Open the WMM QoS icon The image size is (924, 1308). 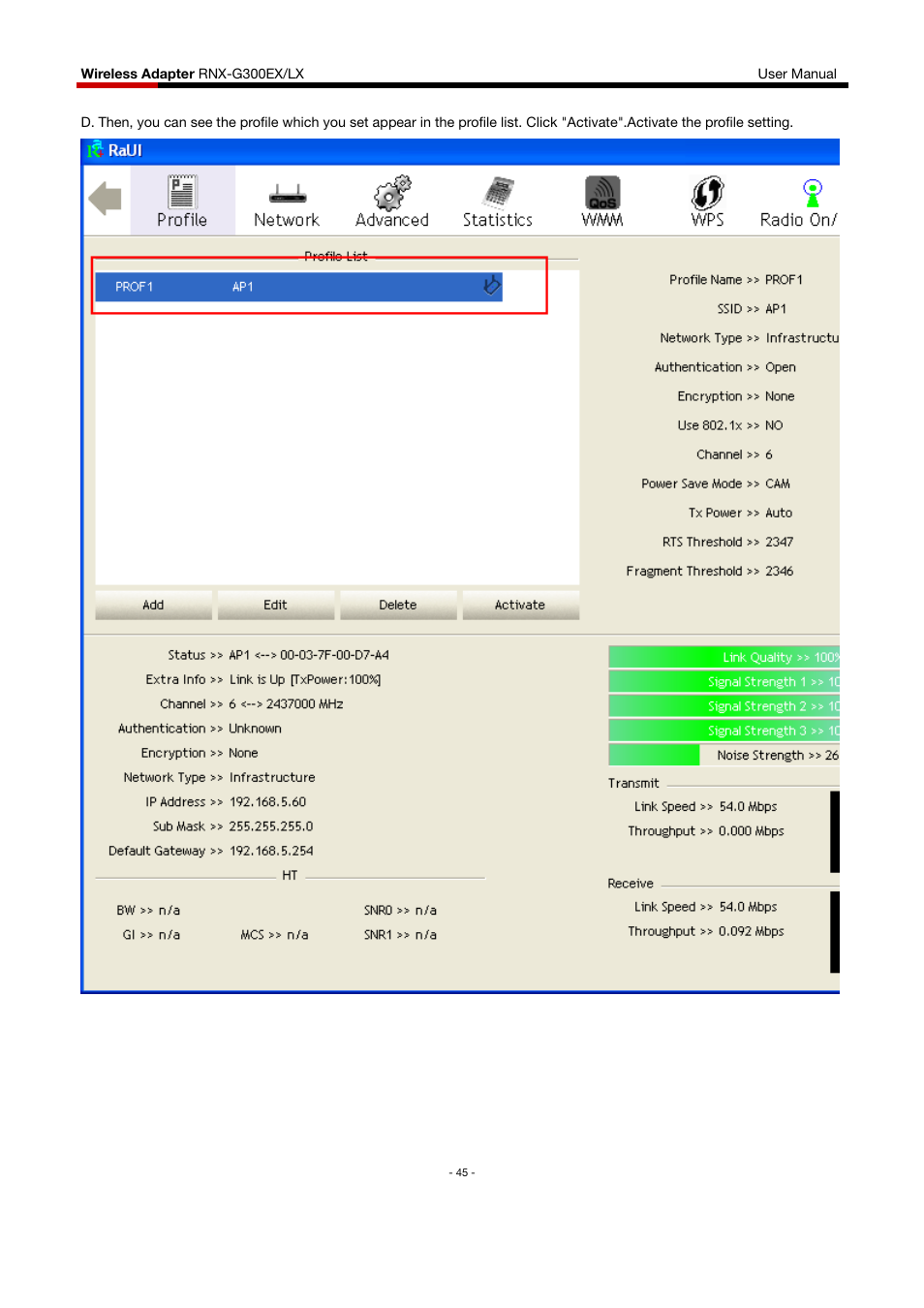(602, 193)
